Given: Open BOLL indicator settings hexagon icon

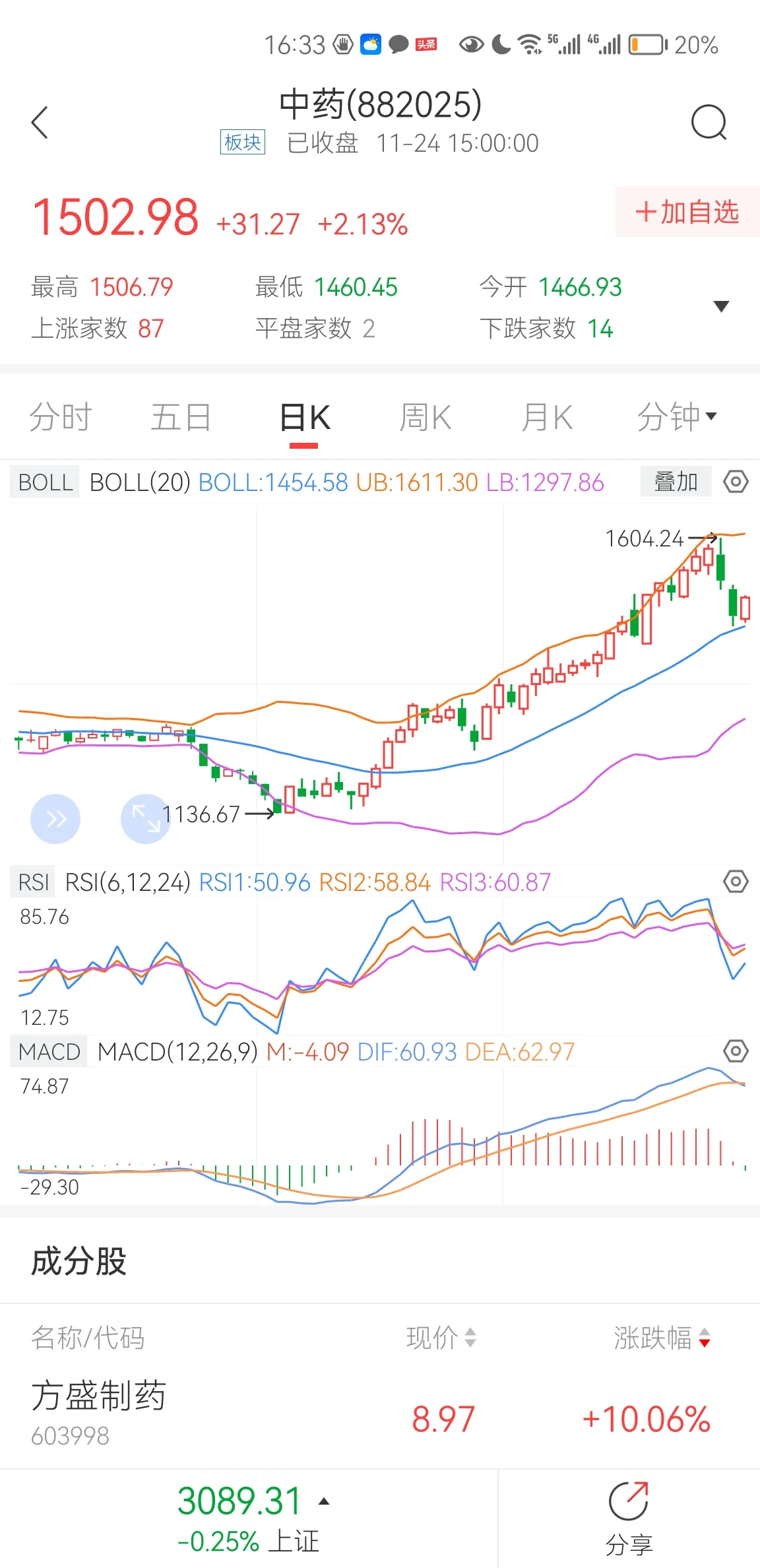Looking at the screenshot, I should point(736,482).
